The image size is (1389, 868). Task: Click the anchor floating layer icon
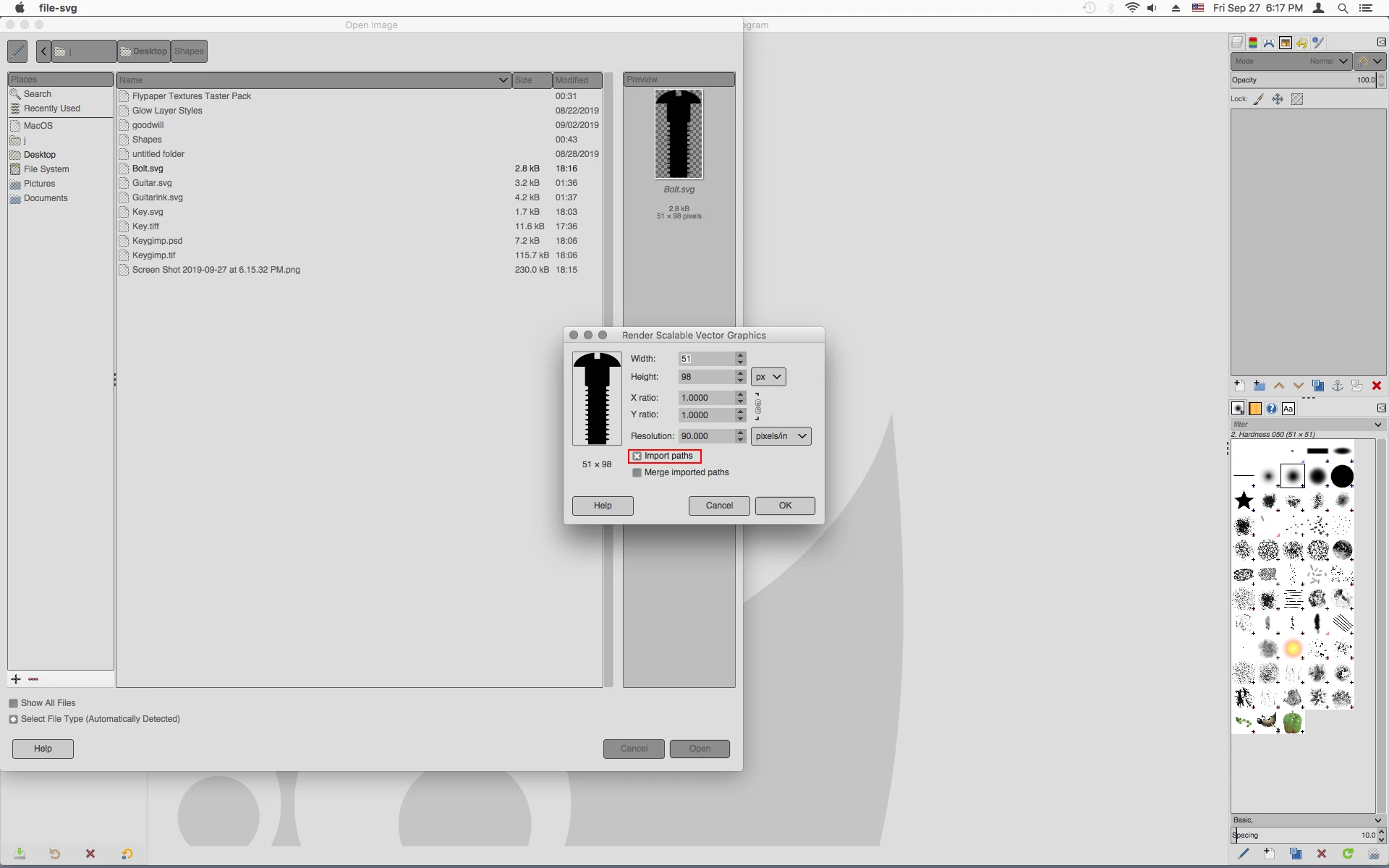coord(1338,386)
